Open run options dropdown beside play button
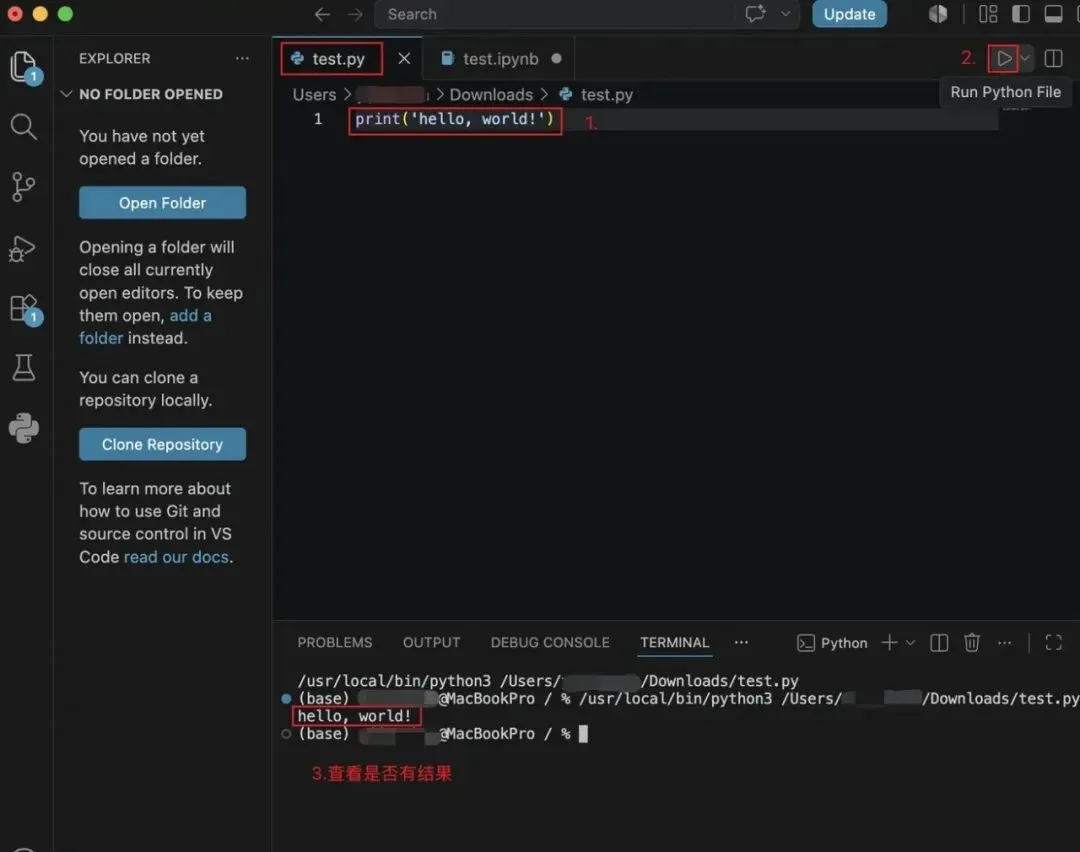1080x852 pixels. point(1025,59)
